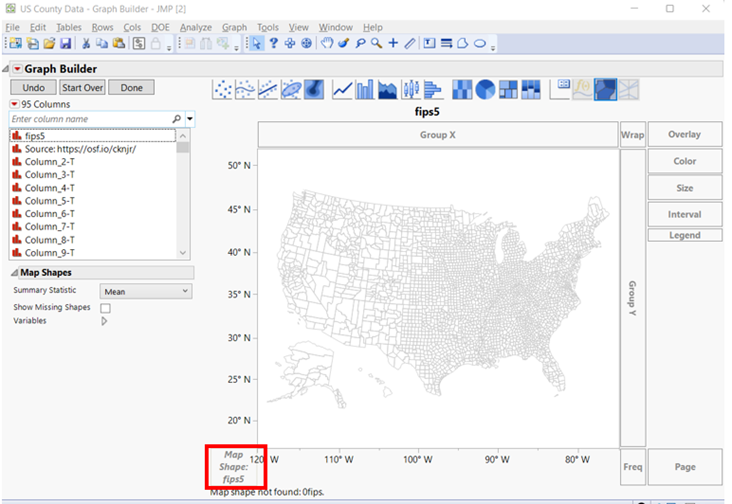Select the Smoother graph element

245,89
